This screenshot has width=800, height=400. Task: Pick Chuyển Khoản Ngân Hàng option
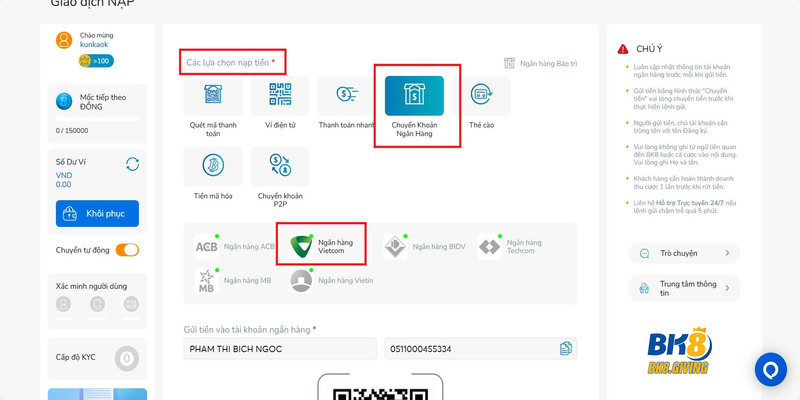pyautogui.click(x=414, y=96)
